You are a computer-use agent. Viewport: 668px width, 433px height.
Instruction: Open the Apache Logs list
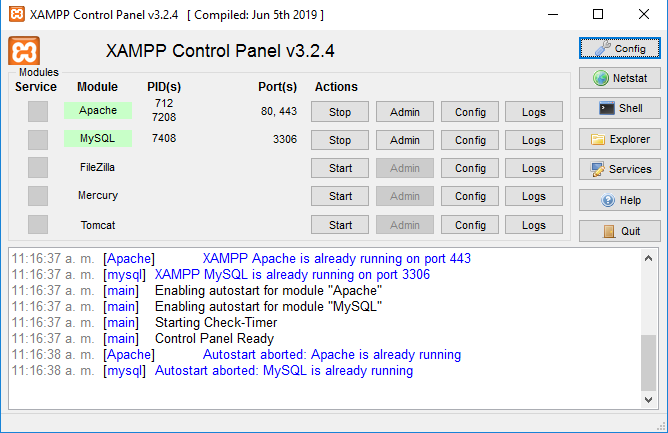(x=534, y=112)
